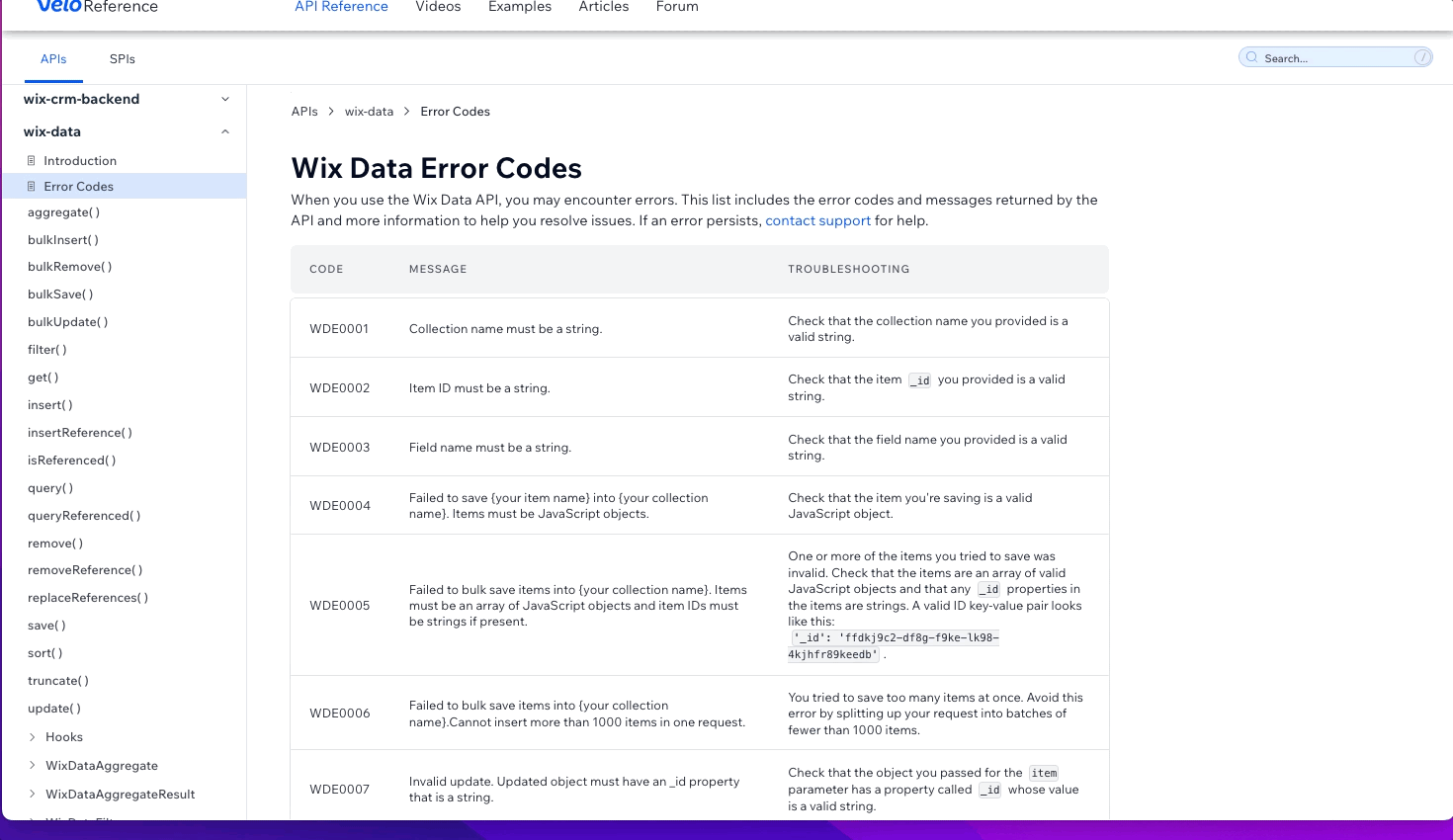Image resolution: width=1453 pixels, height=840 pixels.
Task: Click the MESSAGE column header
Action: 438,269
